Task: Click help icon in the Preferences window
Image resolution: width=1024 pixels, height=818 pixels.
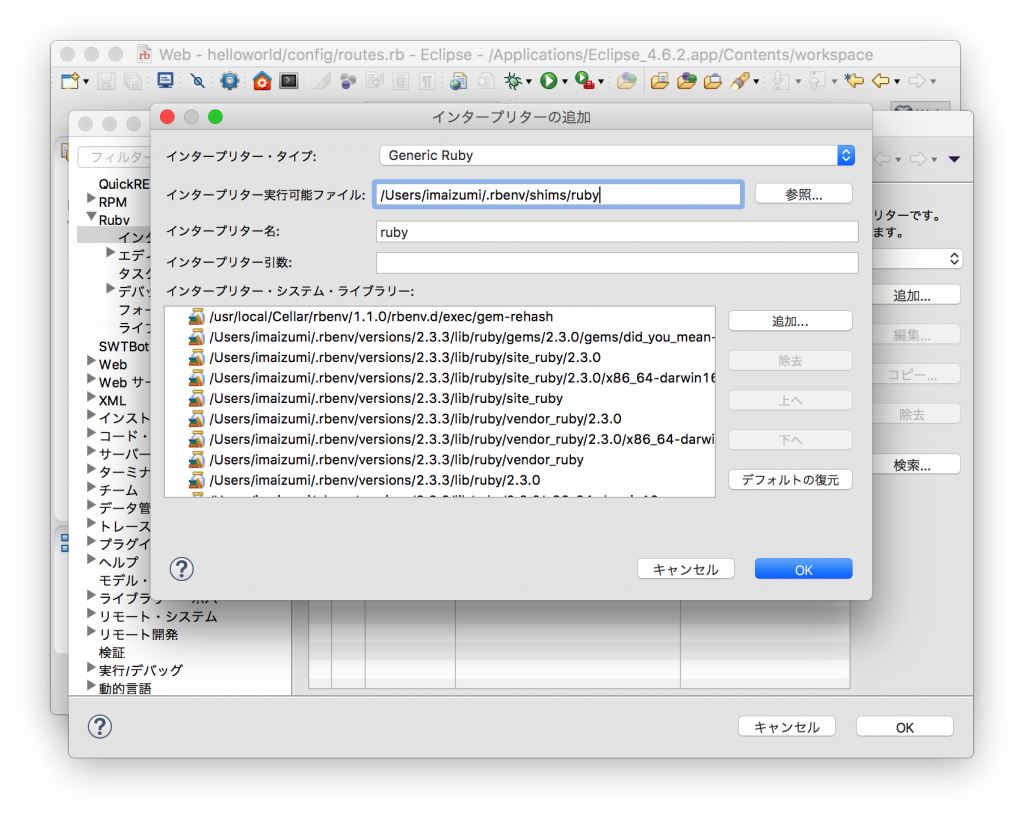Action: [100, 727]
